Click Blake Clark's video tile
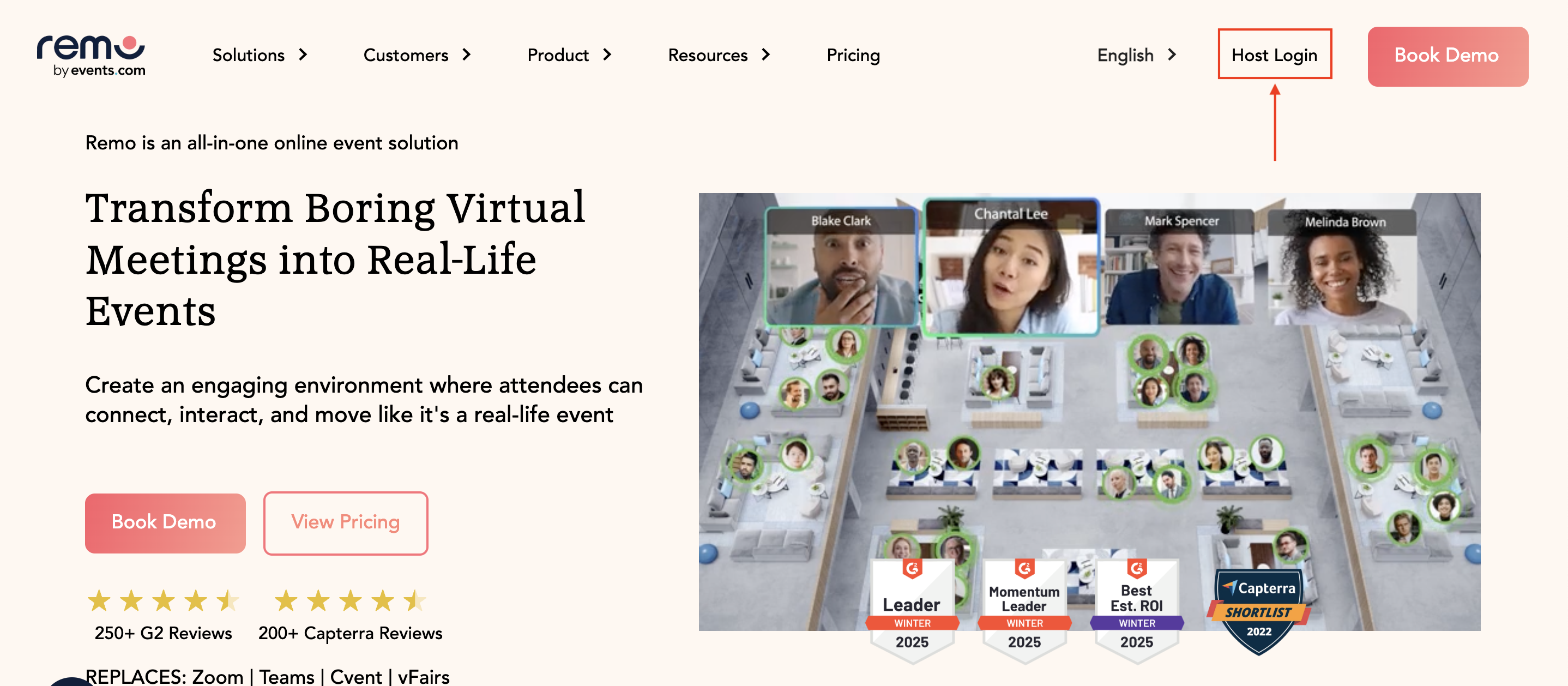This screenshot has width=1568, height=686. tap(841, 268)
